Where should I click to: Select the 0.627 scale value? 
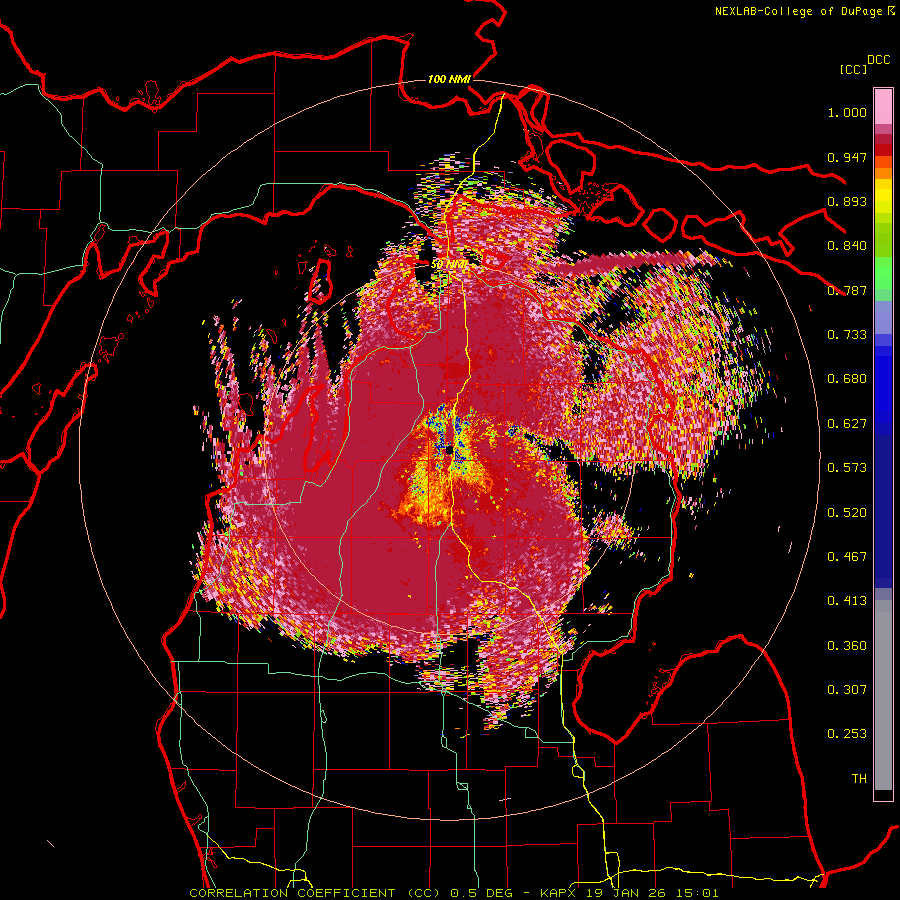click(847, 424)
